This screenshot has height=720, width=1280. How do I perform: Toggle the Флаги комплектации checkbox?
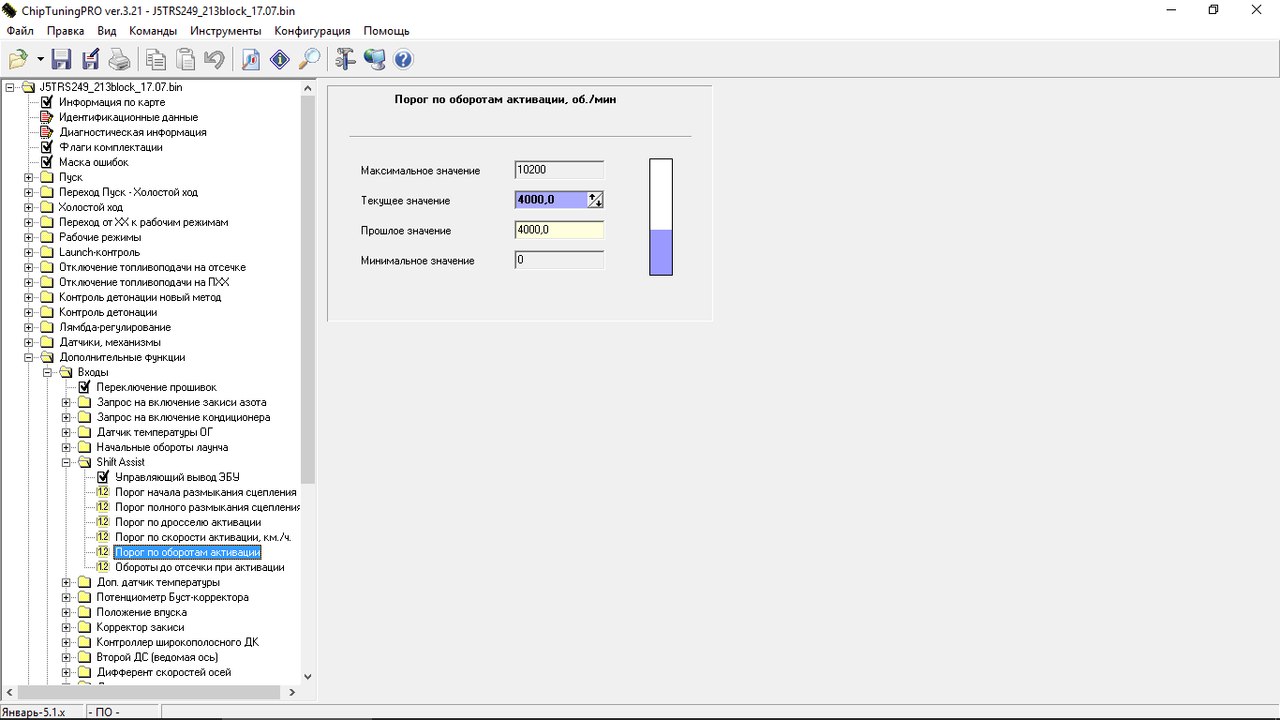pos(46,147)
